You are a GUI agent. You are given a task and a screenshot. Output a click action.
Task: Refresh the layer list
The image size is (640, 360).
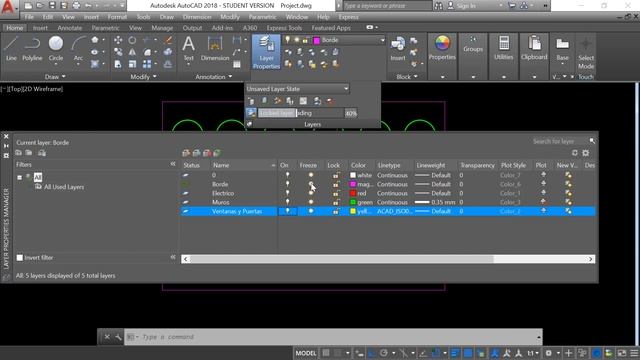point(575,153)
